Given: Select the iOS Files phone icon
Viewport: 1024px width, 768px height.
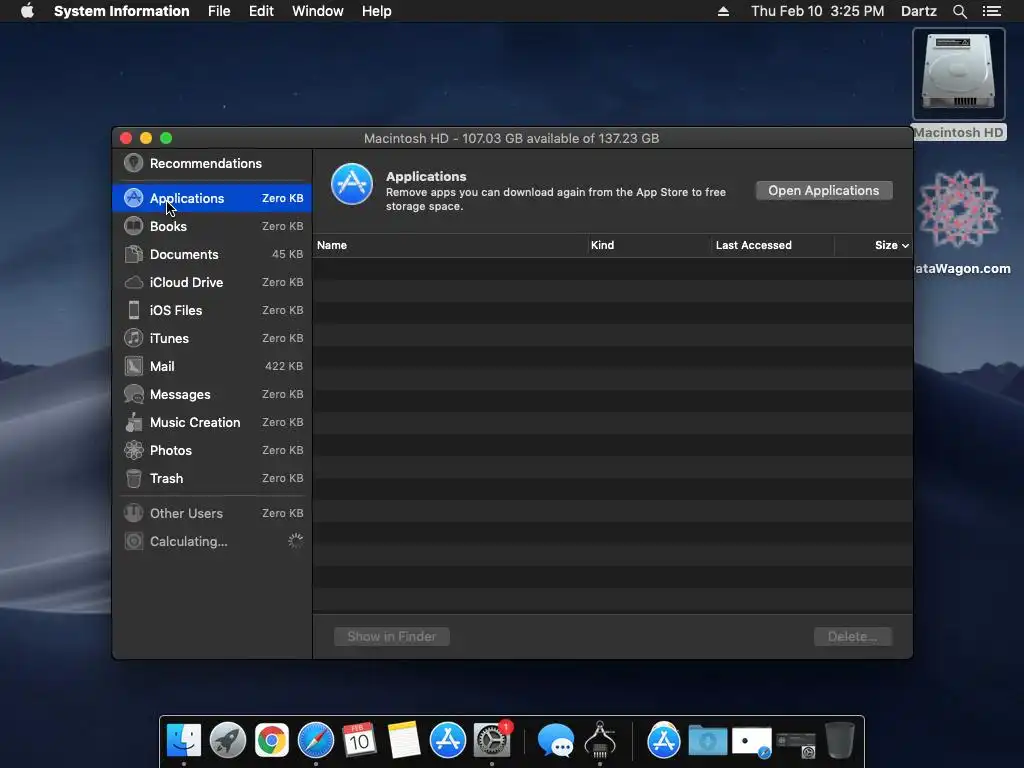Looking at the screenshot, I should [133, 310].
